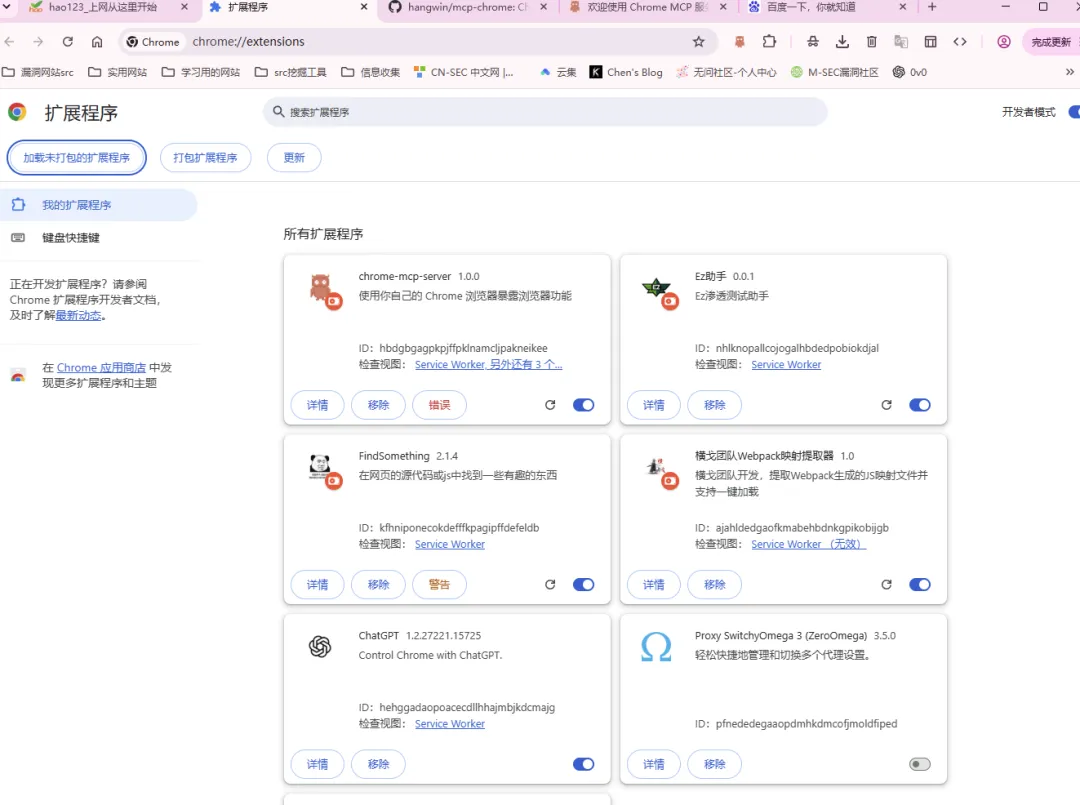Disable the FindSomething extension toggle
The image size is (1080, 805).
coord(583,585)
